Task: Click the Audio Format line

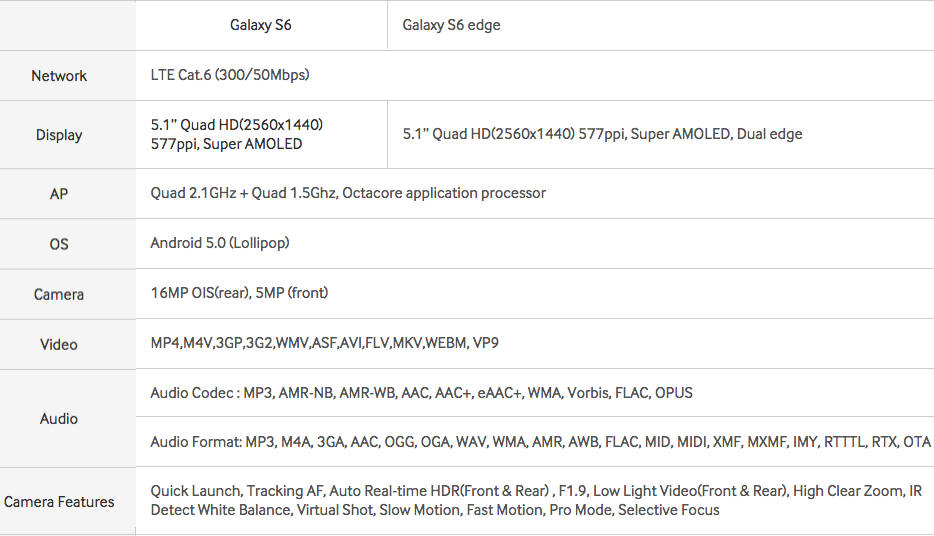Action: 540,442
